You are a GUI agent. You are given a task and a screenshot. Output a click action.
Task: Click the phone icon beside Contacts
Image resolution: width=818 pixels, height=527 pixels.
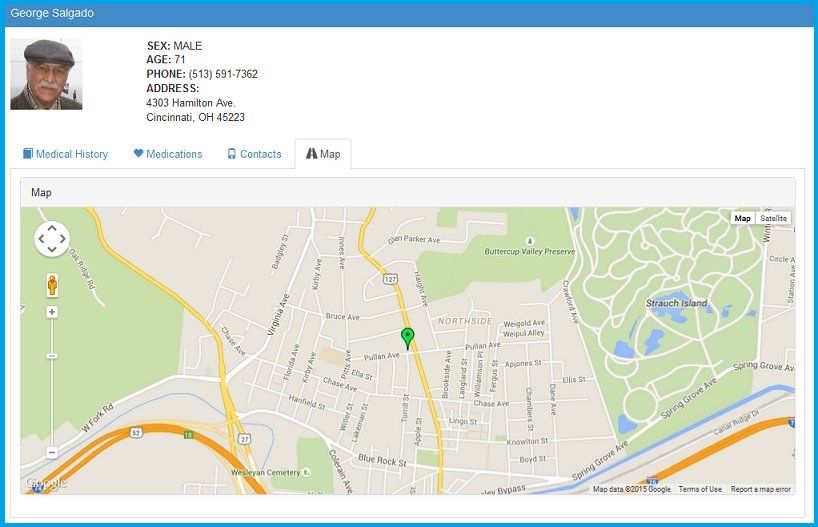click(232, 153)
